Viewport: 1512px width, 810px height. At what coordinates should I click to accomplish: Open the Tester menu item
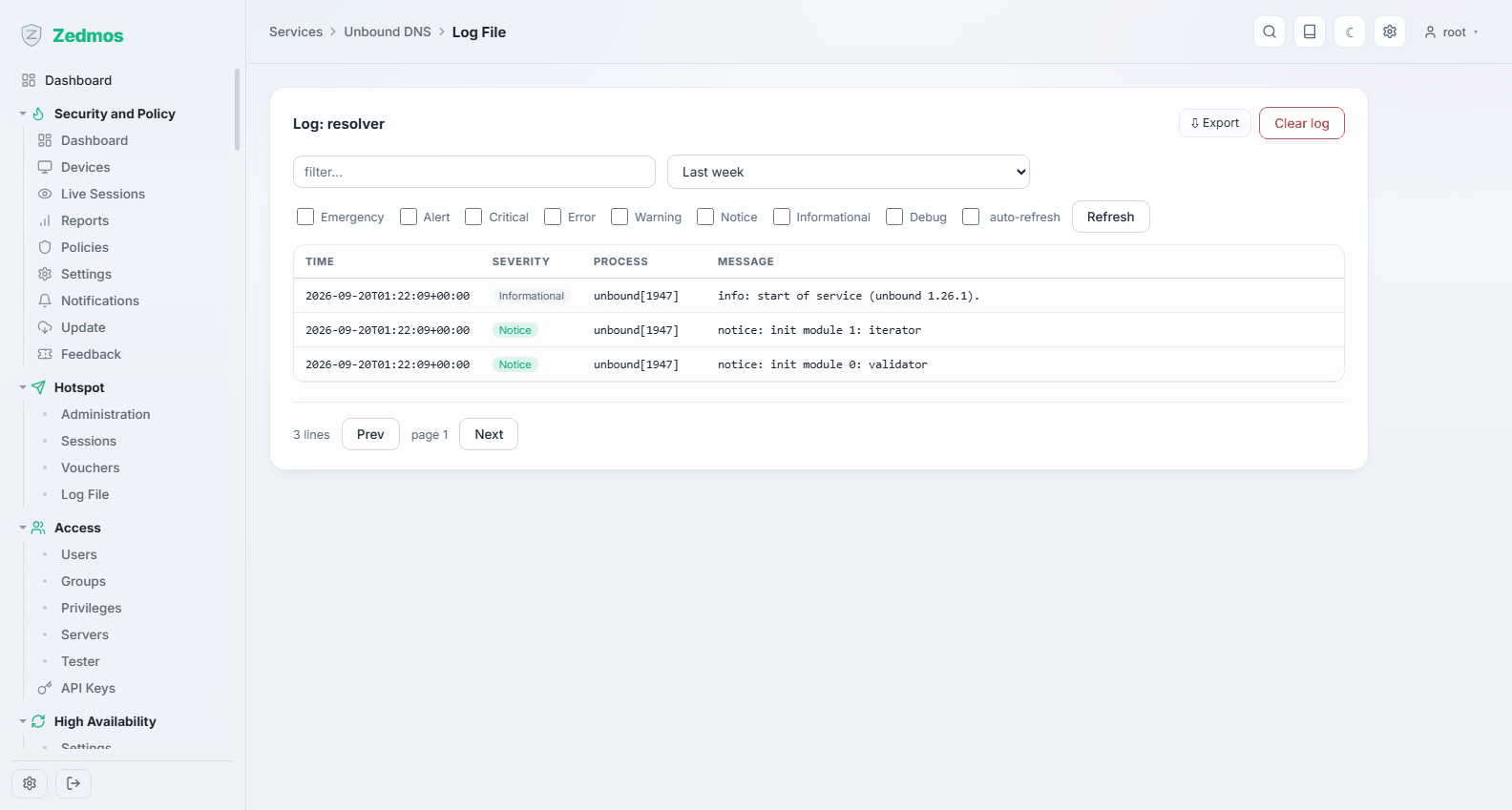(80, 661)
